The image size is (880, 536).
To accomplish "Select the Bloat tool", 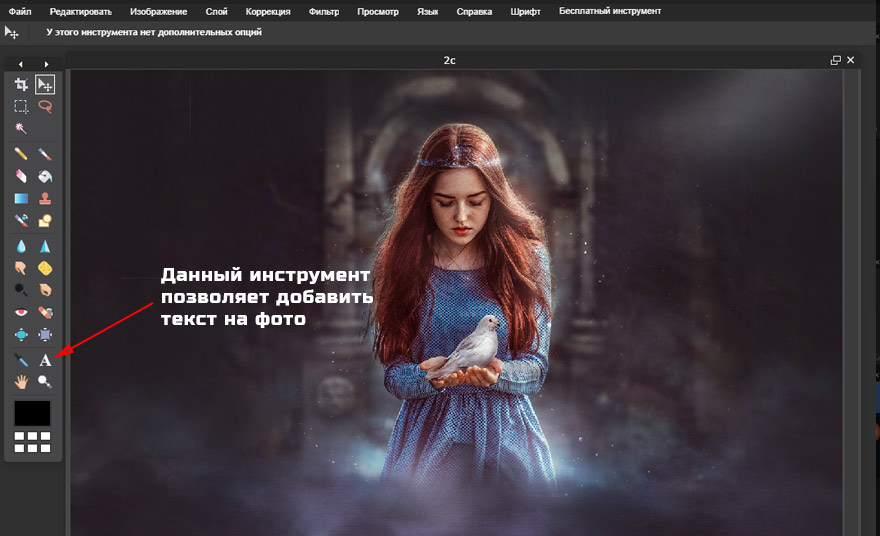I will 21,335.
